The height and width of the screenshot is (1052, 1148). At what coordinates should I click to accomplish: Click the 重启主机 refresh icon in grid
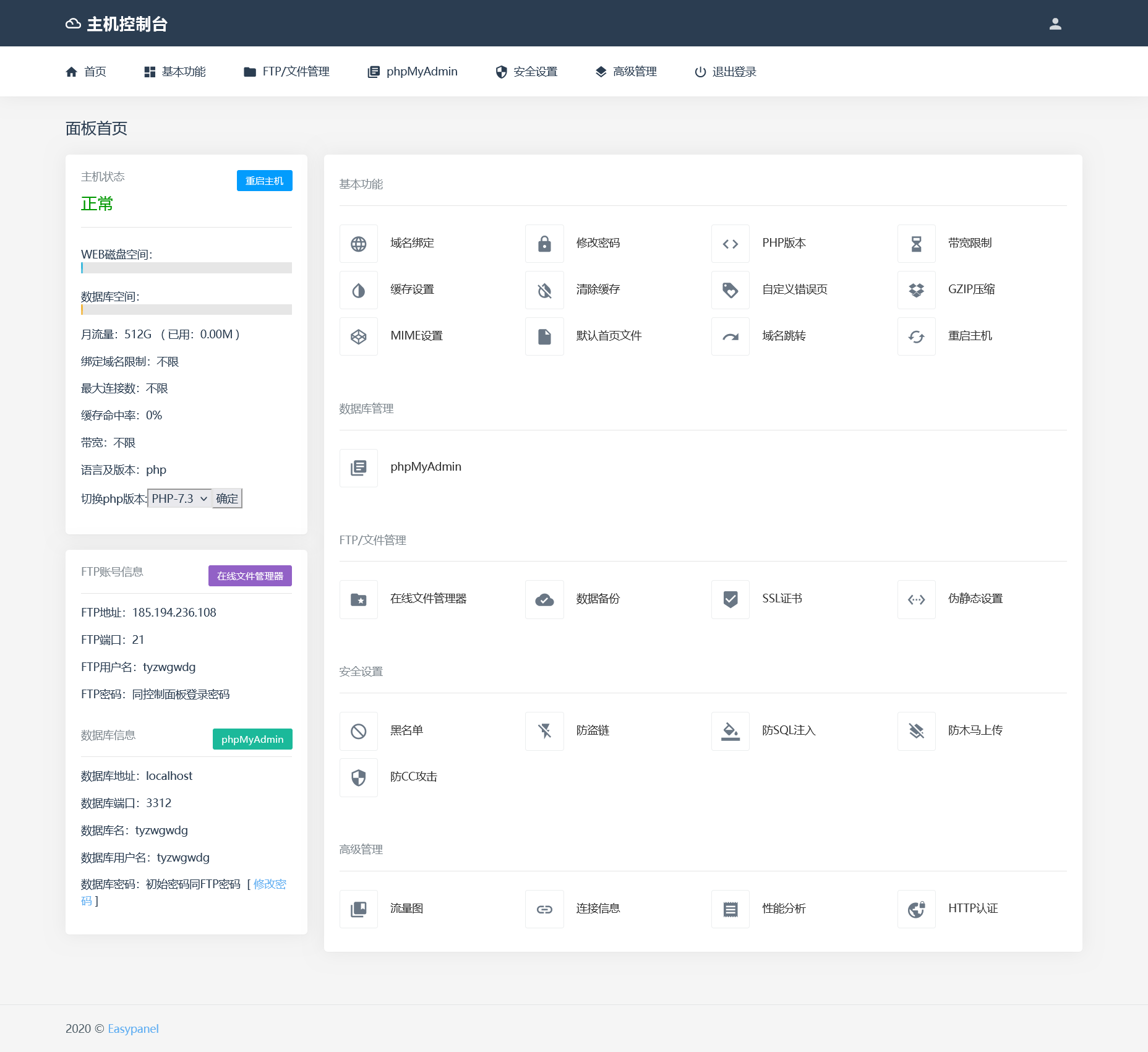click(x=917, y=336)
